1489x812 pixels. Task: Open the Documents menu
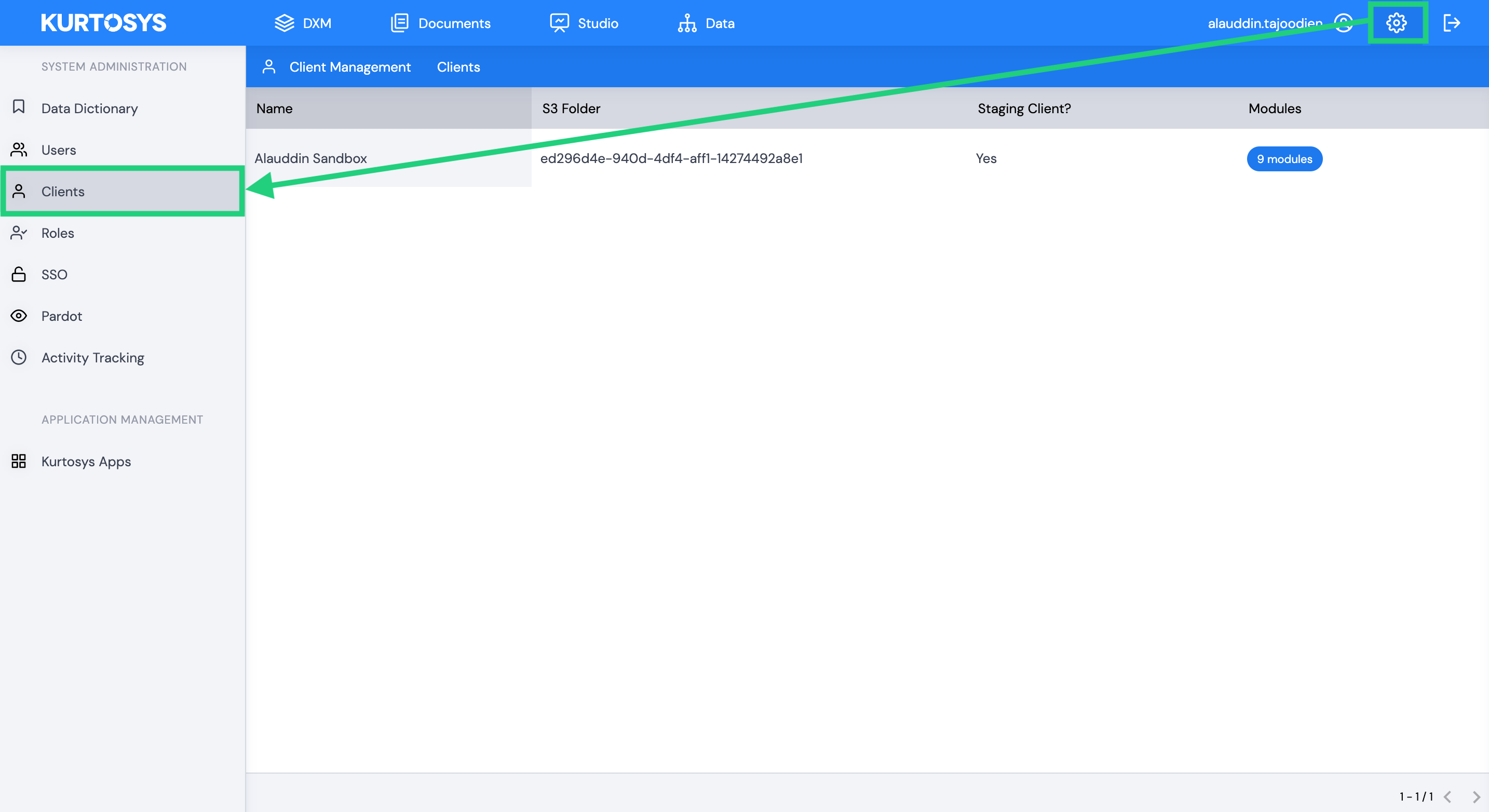click(440, 23)
